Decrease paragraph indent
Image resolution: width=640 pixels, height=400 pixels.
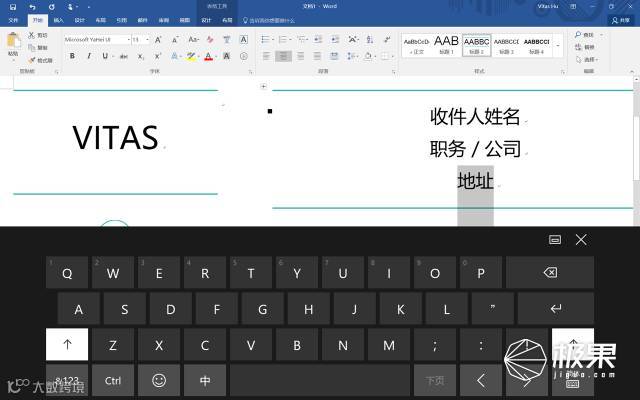coord(318,39)
